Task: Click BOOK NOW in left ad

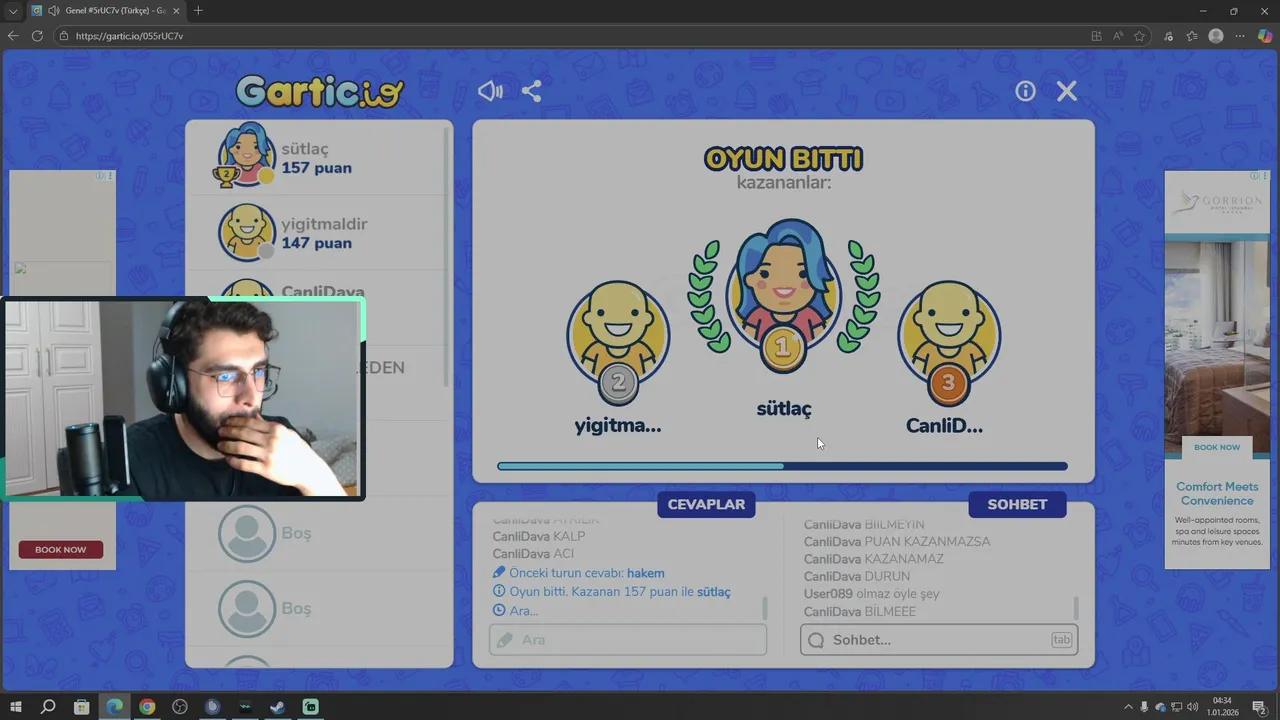Action: pos(61,550)
